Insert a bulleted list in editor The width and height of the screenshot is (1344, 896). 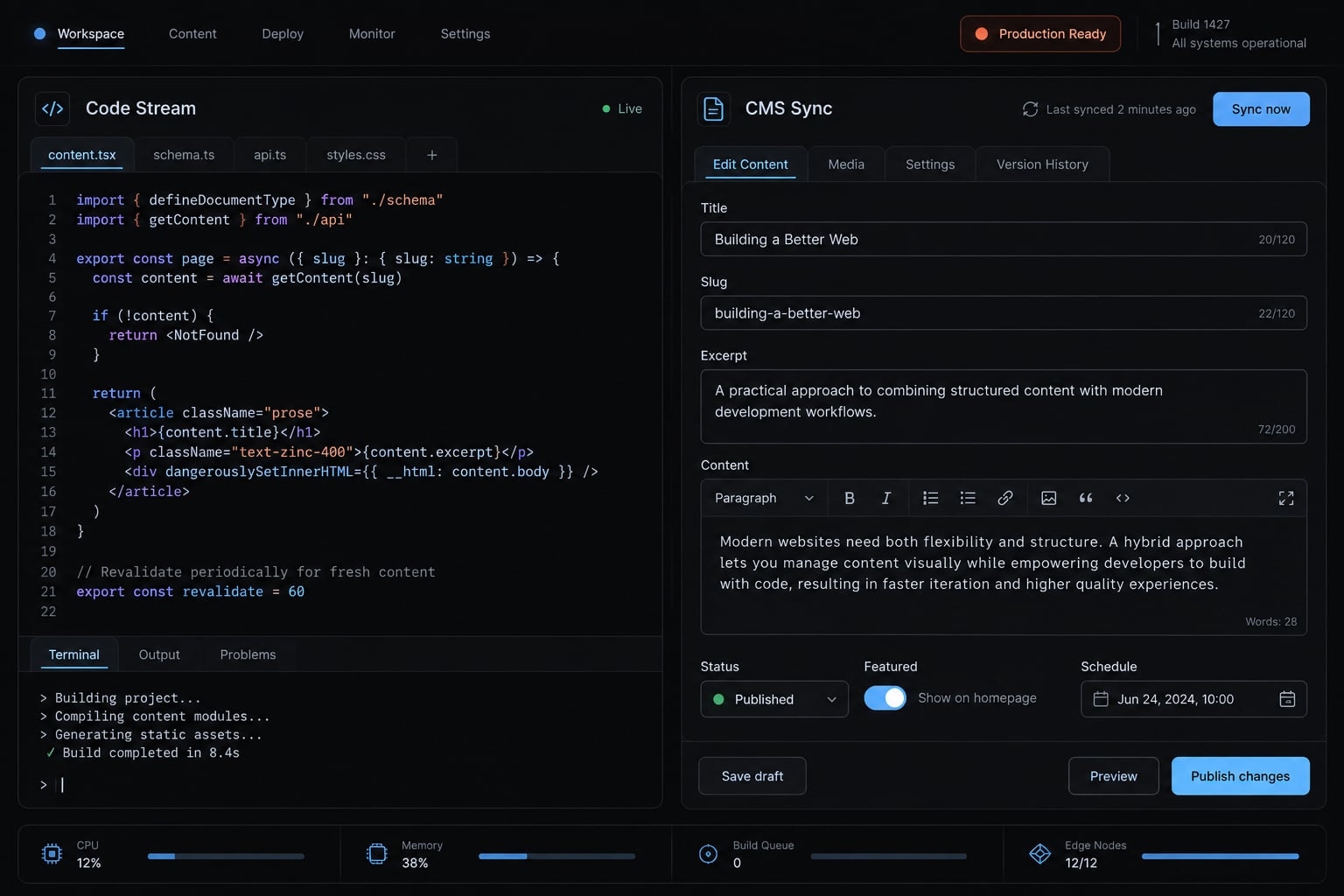click(968, 498)
